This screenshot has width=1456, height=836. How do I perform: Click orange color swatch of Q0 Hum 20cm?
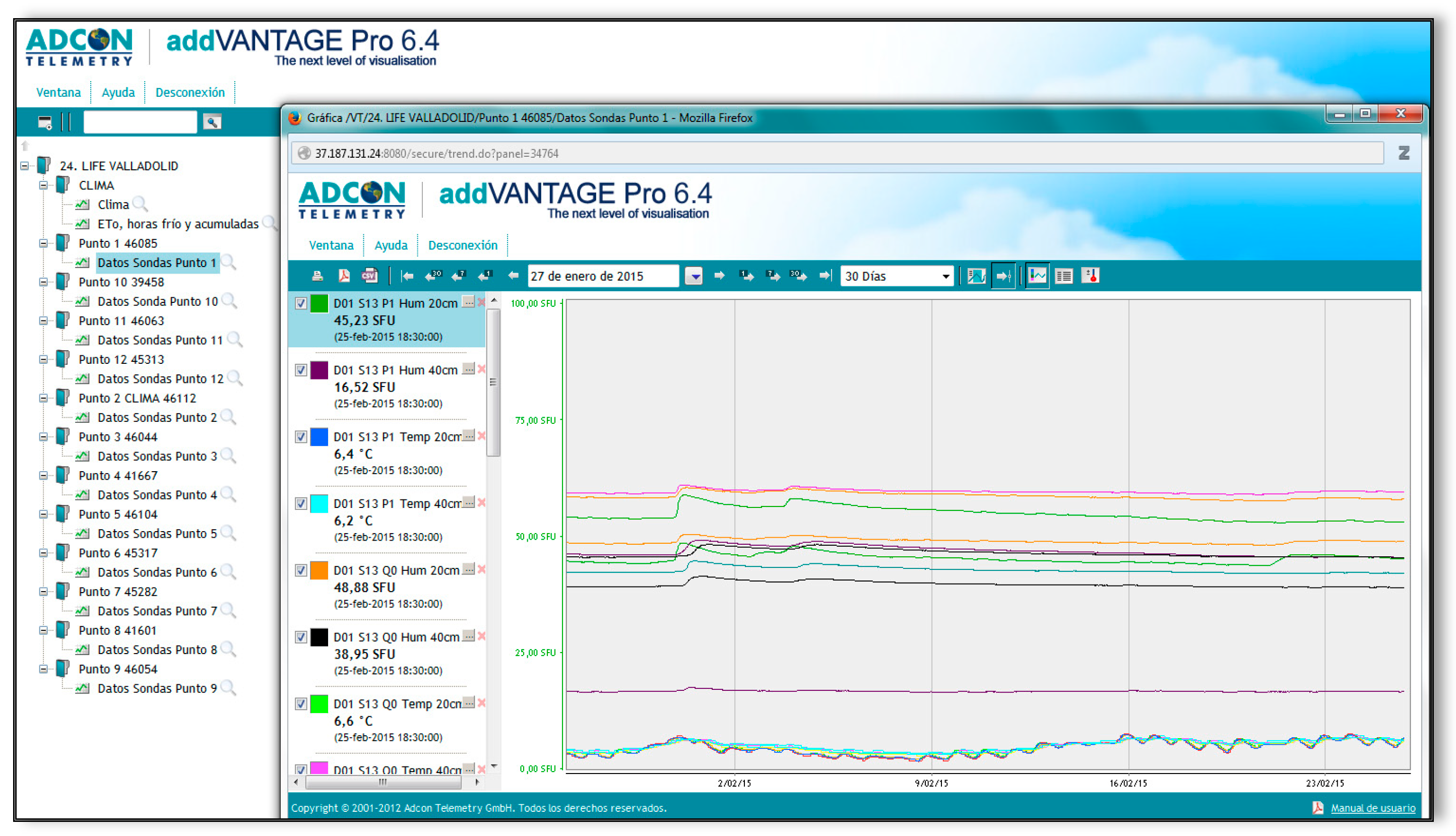[319, 570]
